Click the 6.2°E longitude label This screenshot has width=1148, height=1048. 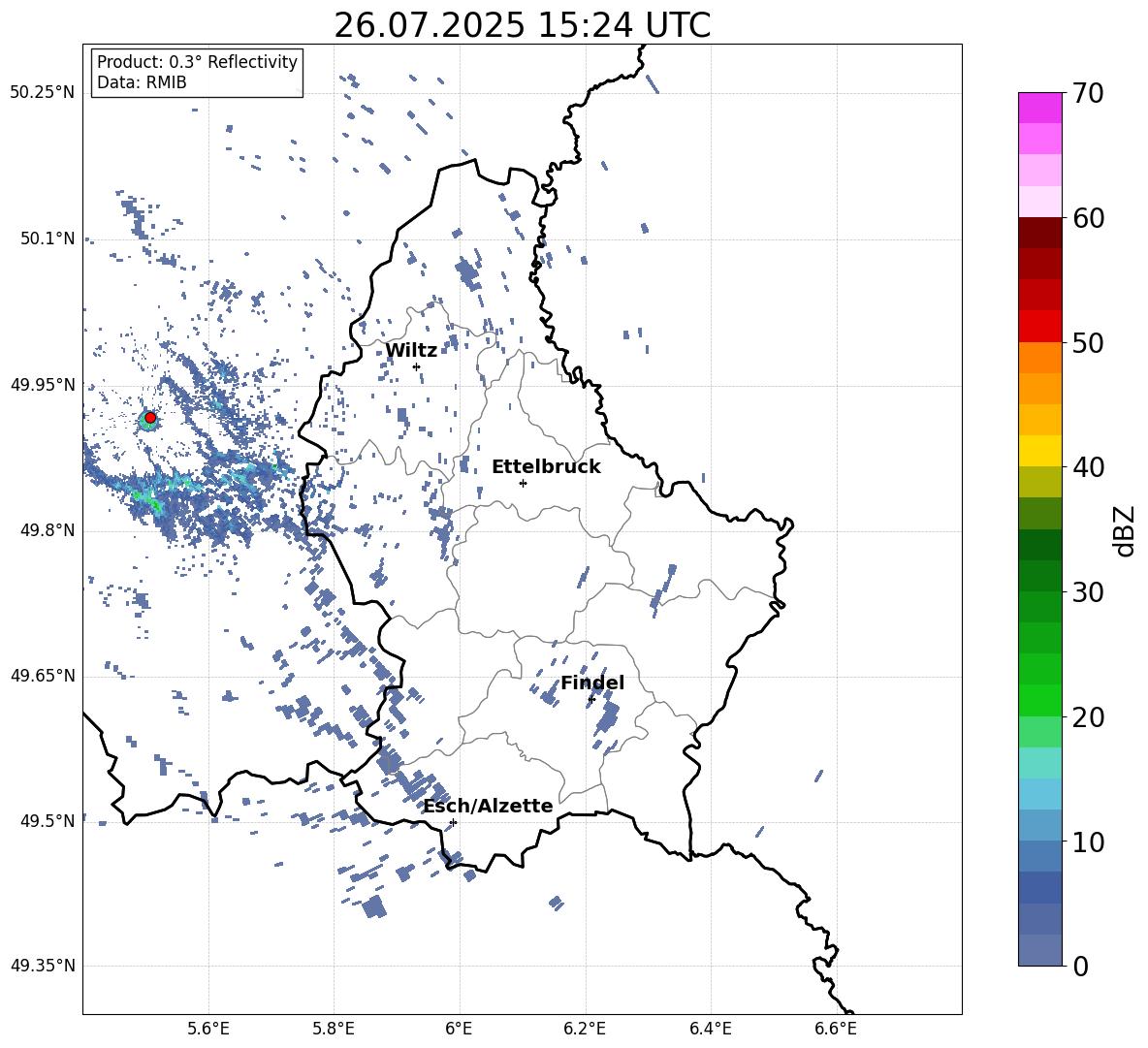(585, 1029)
